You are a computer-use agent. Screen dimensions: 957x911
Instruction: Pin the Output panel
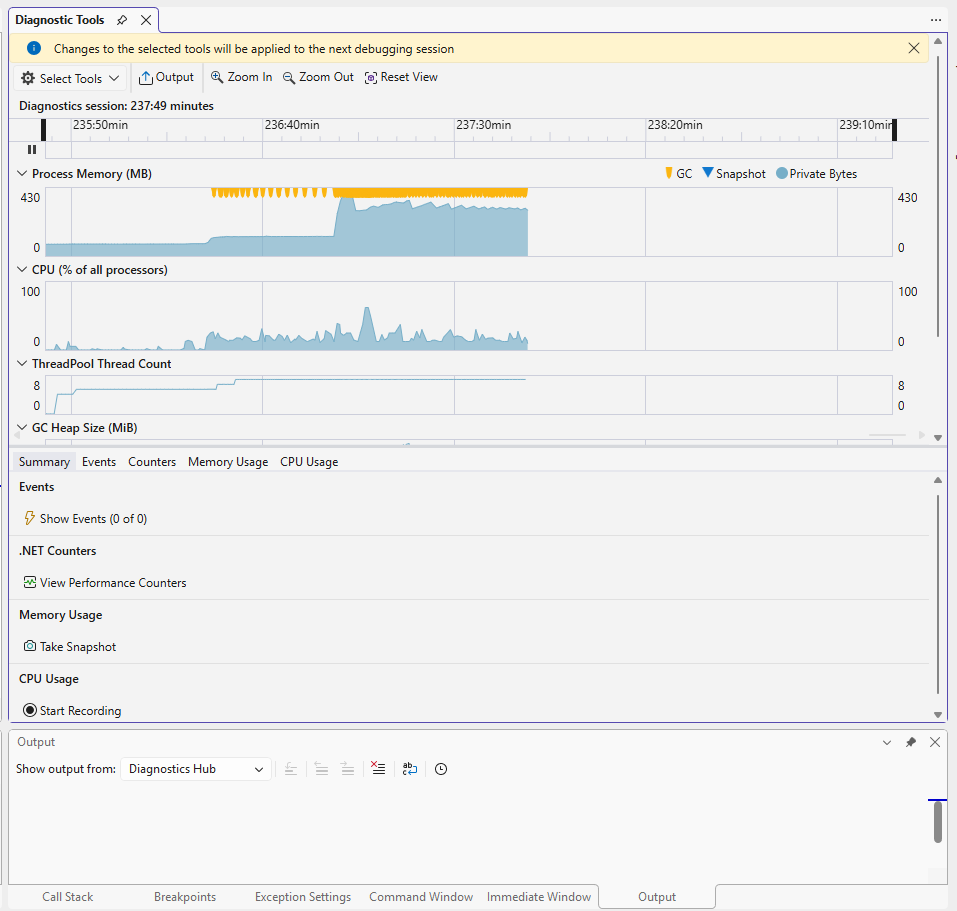coord(910,742)
